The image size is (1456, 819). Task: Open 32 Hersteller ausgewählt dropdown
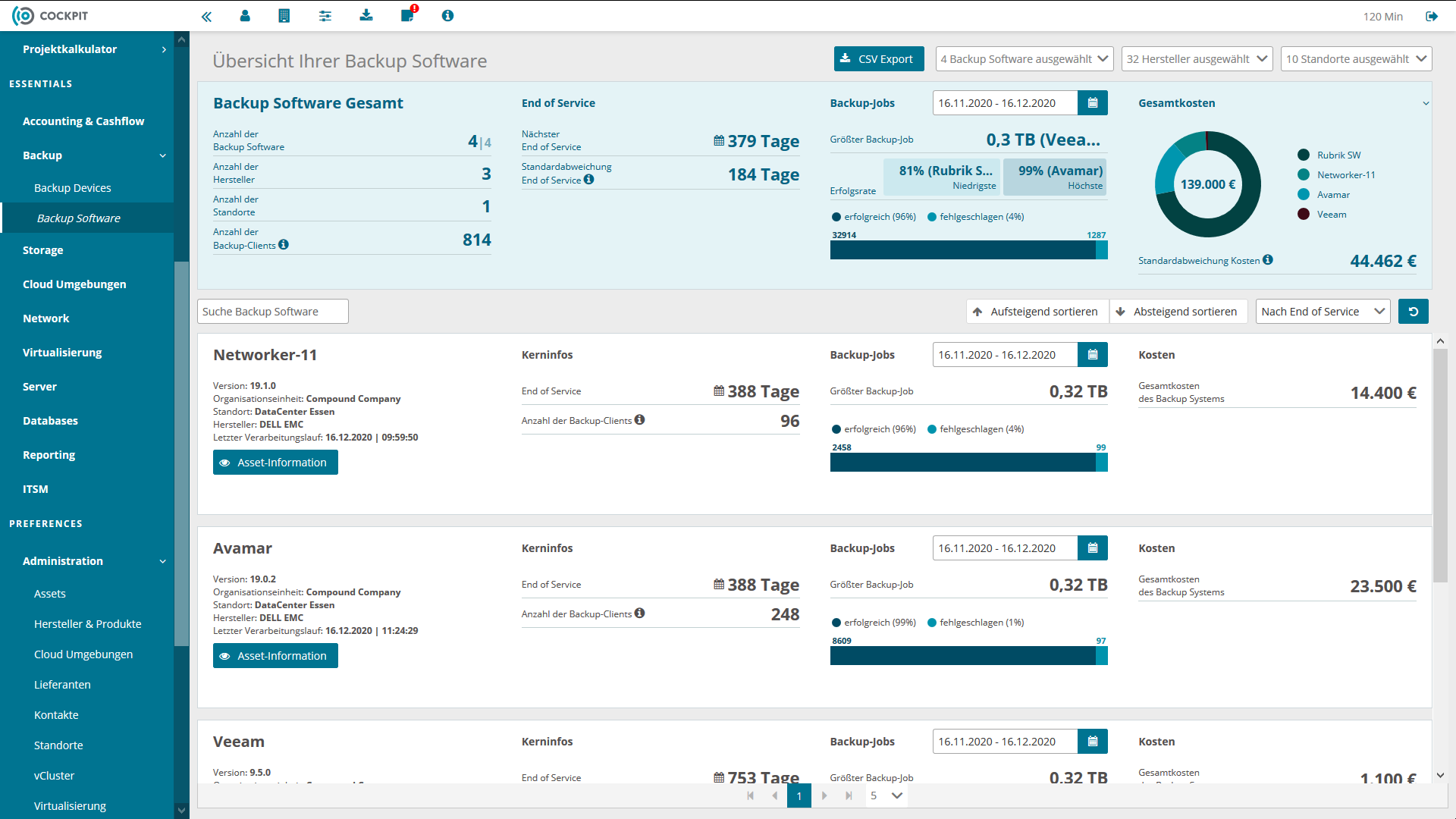coord(1197,59)
